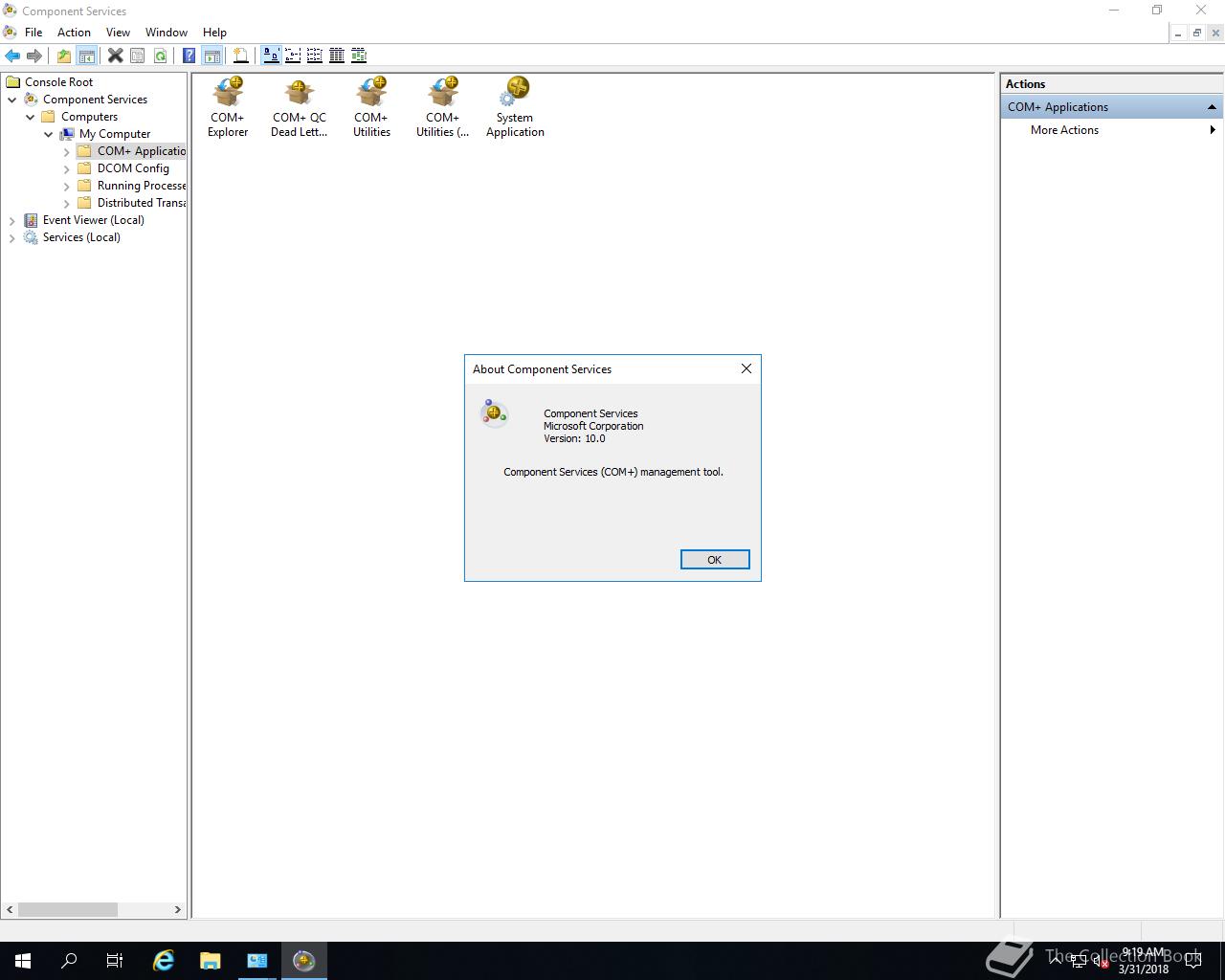
Task: Switch to Large Icons view icon
Action: pyautogui.click(x=271, y=56)
